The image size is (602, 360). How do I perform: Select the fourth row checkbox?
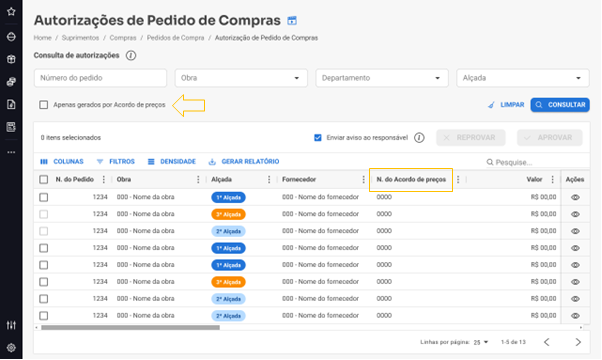point(44,248)
